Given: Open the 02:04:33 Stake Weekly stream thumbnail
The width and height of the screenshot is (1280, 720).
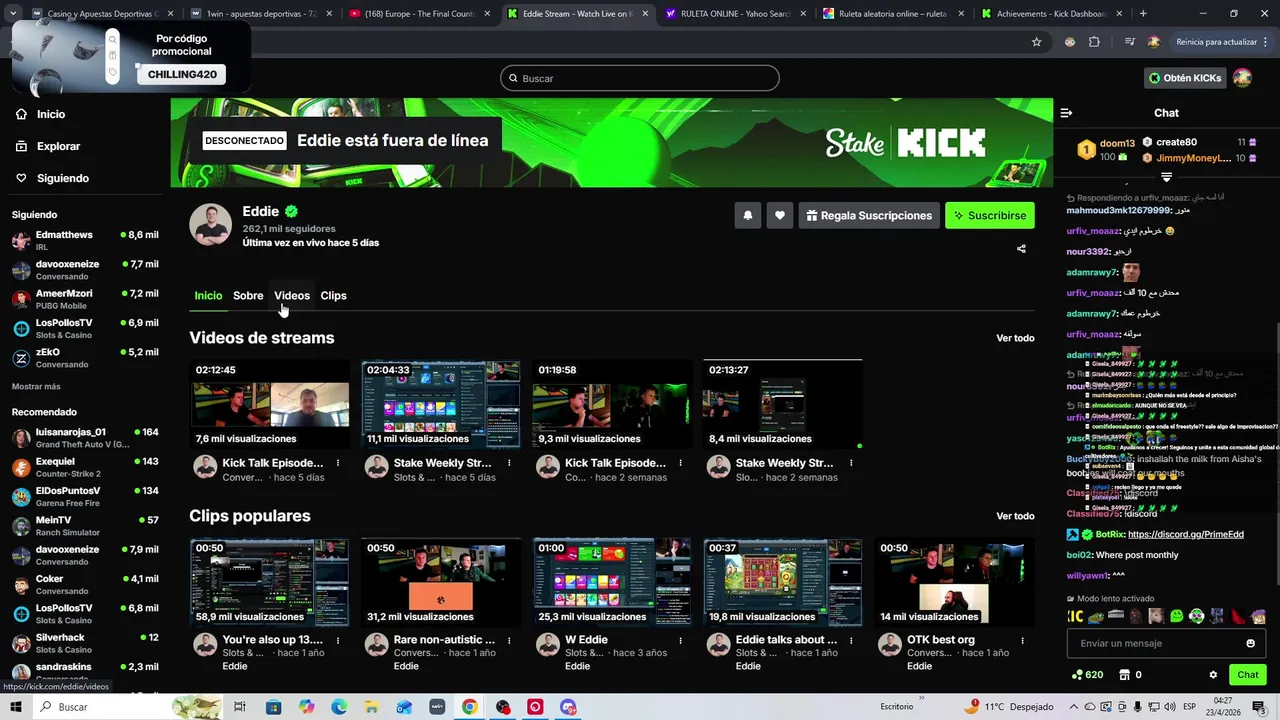Looking at the screenshot, I should (441, 404).
